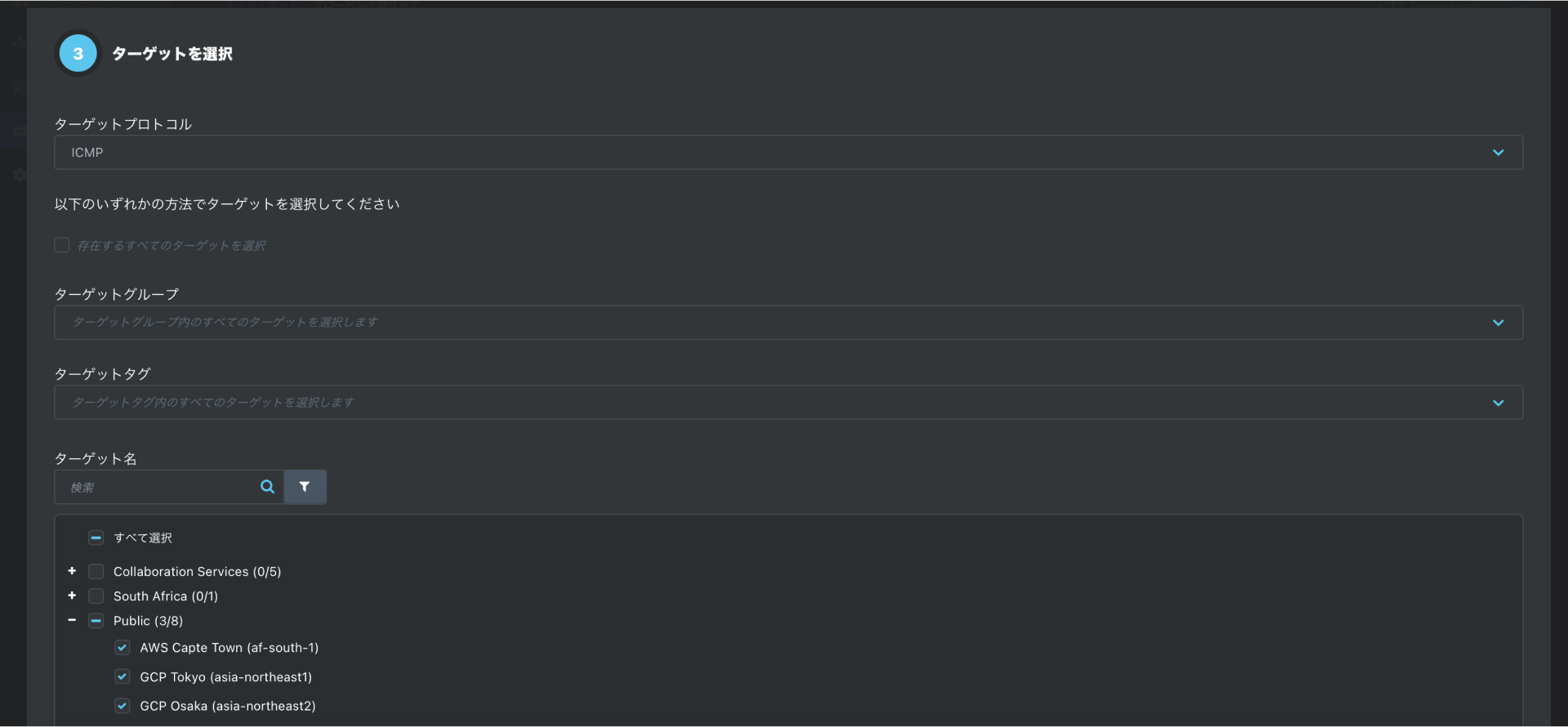Toggle the すべて選択 checkbox
Image resolution: width=1568 pixels, height=727 pixels.
(x=96, y=537)
